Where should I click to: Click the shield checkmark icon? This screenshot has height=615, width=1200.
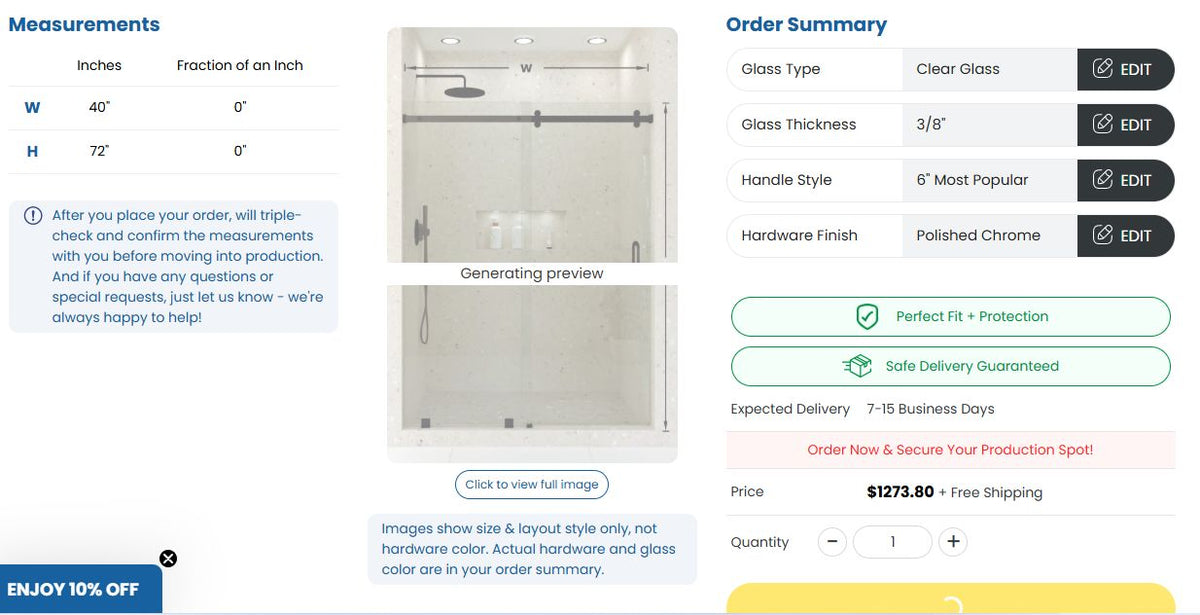pyautogui.click(x=867, y=317)
